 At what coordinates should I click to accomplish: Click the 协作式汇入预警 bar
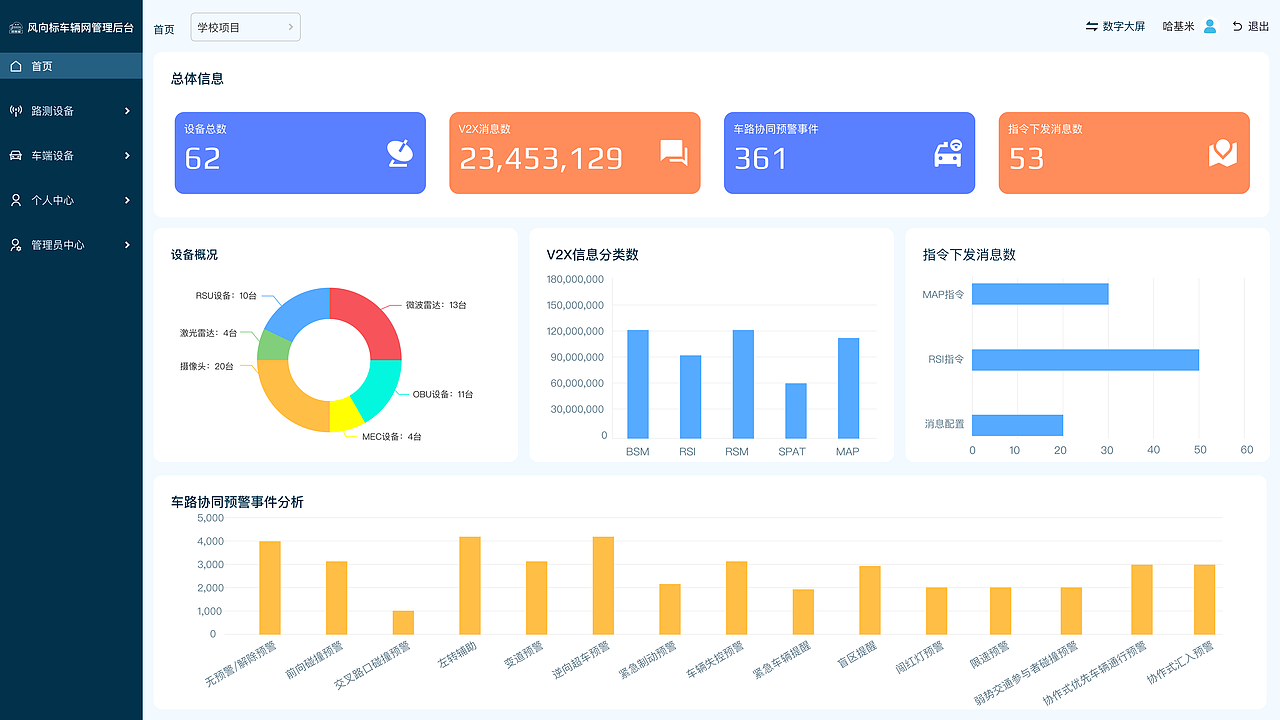[x=1204, y=599]
